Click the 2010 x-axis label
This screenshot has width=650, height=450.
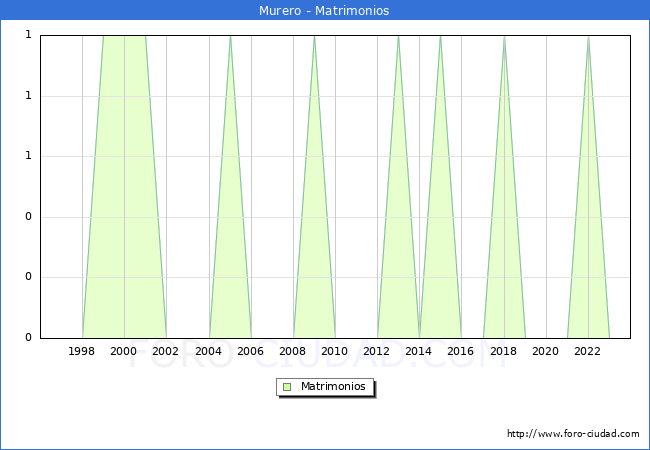[x=335, y=351]
